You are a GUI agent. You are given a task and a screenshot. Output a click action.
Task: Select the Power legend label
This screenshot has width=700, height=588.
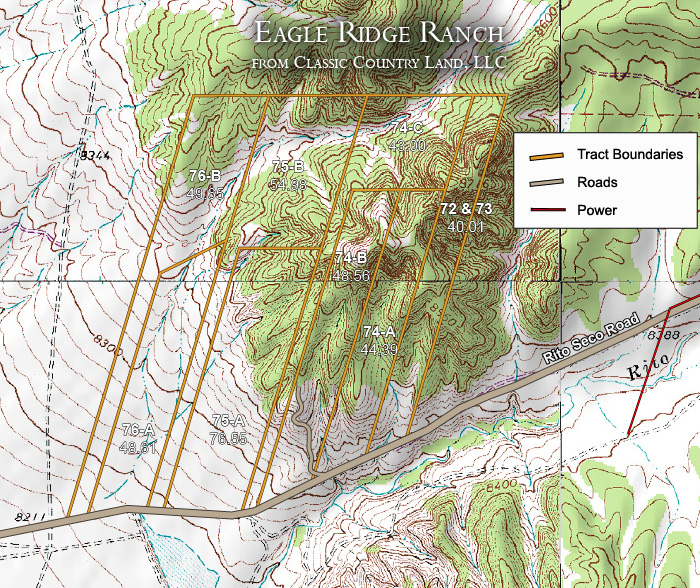[x=597, y=211]
